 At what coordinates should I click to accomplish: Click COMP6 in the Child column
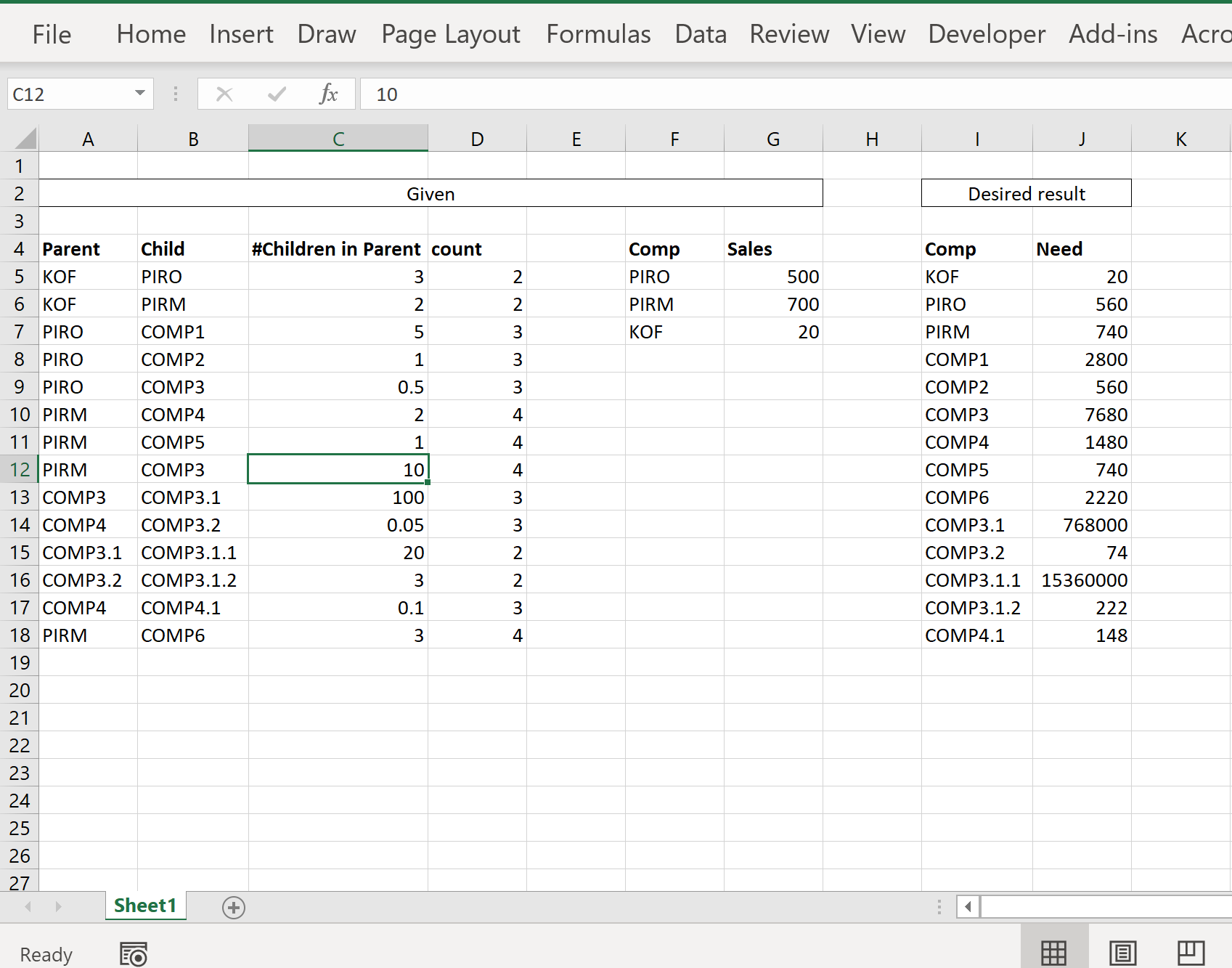pos(193,635)
